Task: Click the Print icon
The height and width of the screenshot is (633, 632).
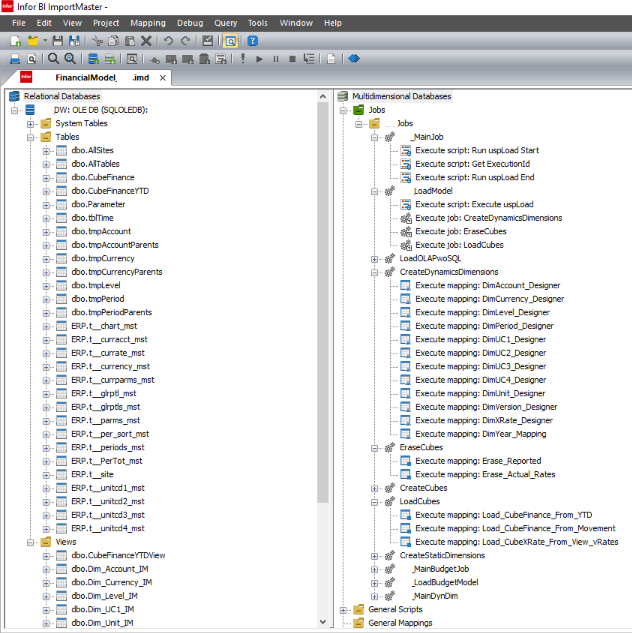Action: click(15, 59)
